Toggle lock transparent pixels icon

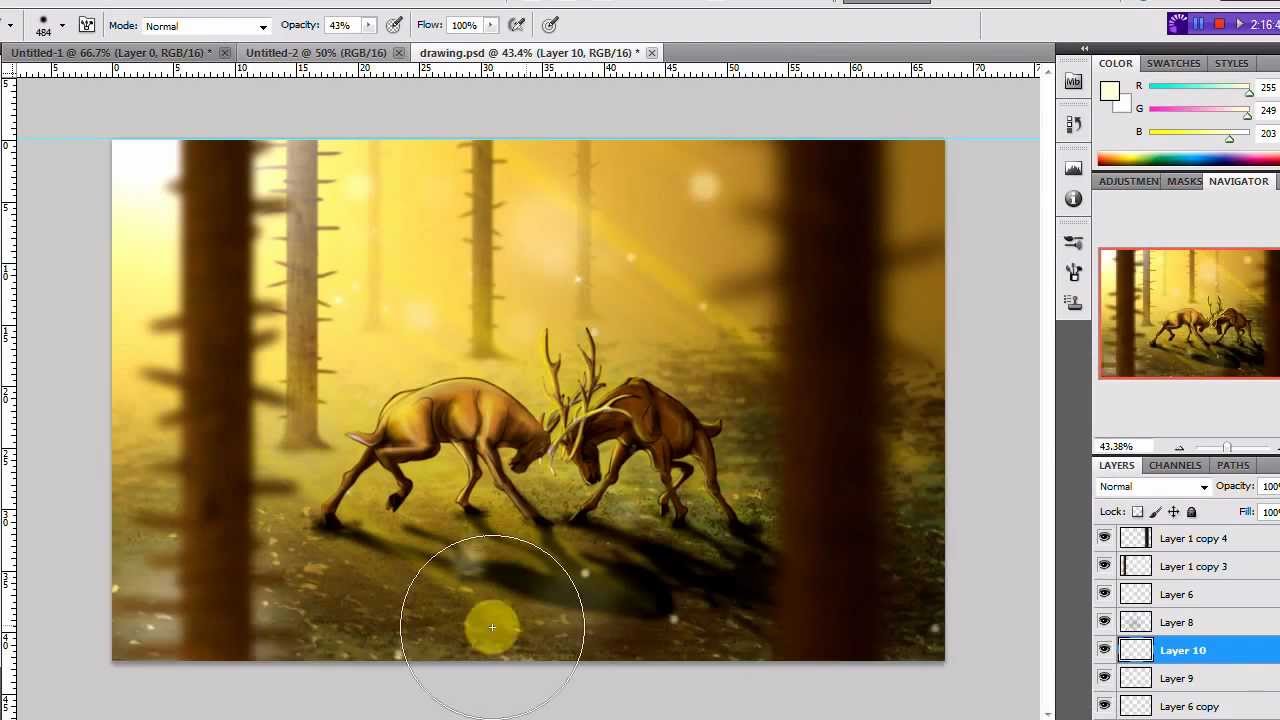1137,512
